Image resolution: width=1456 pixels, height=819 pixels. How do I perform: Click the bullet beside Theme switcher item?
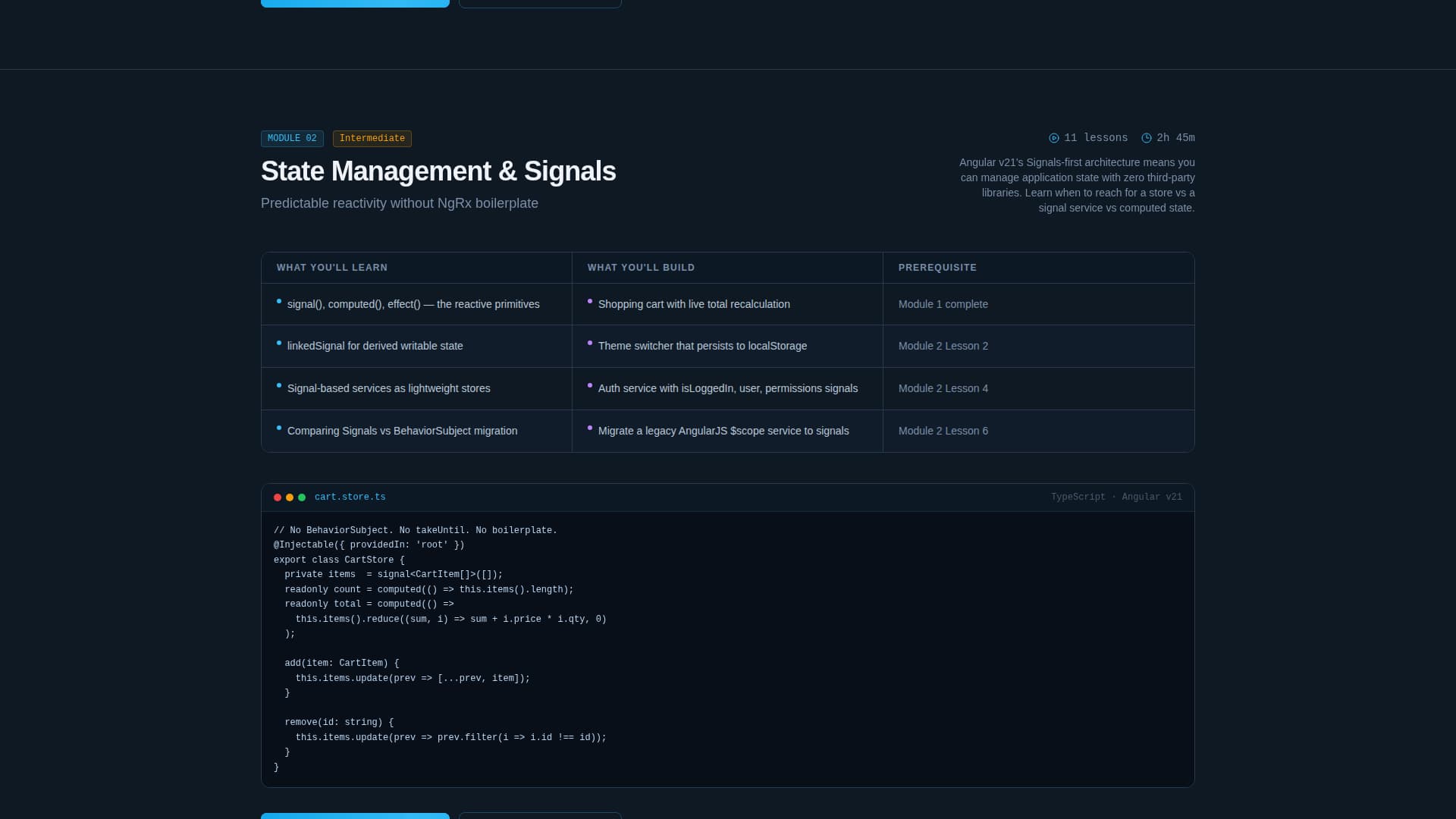[x=590, y=344]
